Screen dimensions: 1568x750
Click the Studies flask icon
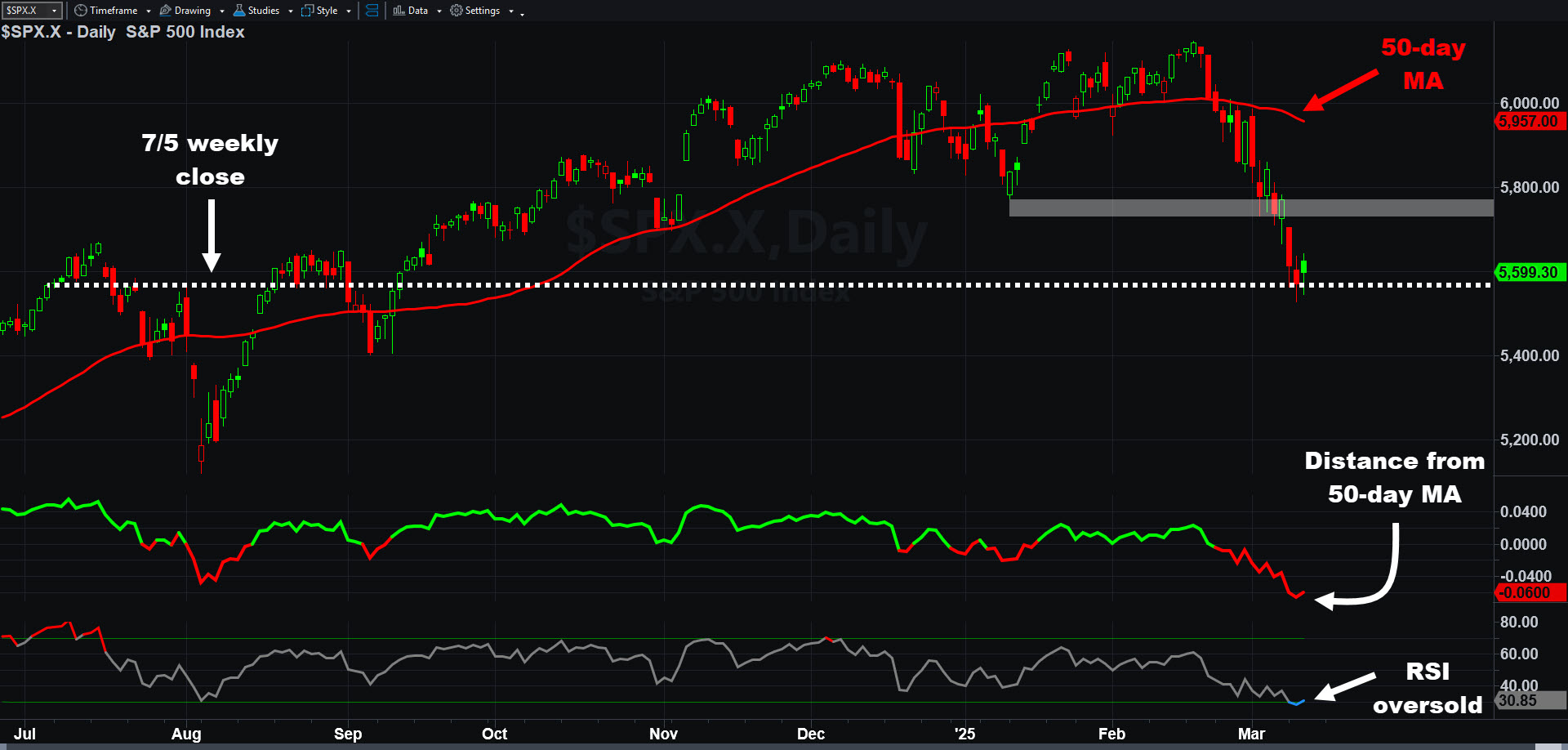pyautogui.click(x=239, y=11)
